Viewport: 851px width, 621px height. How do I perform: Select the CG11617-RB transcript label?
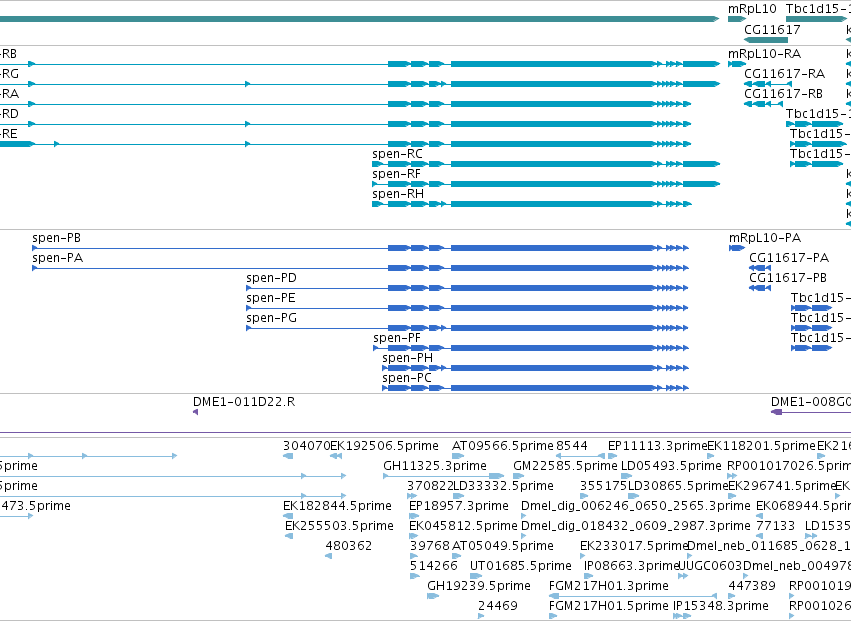tap(783, 94)
